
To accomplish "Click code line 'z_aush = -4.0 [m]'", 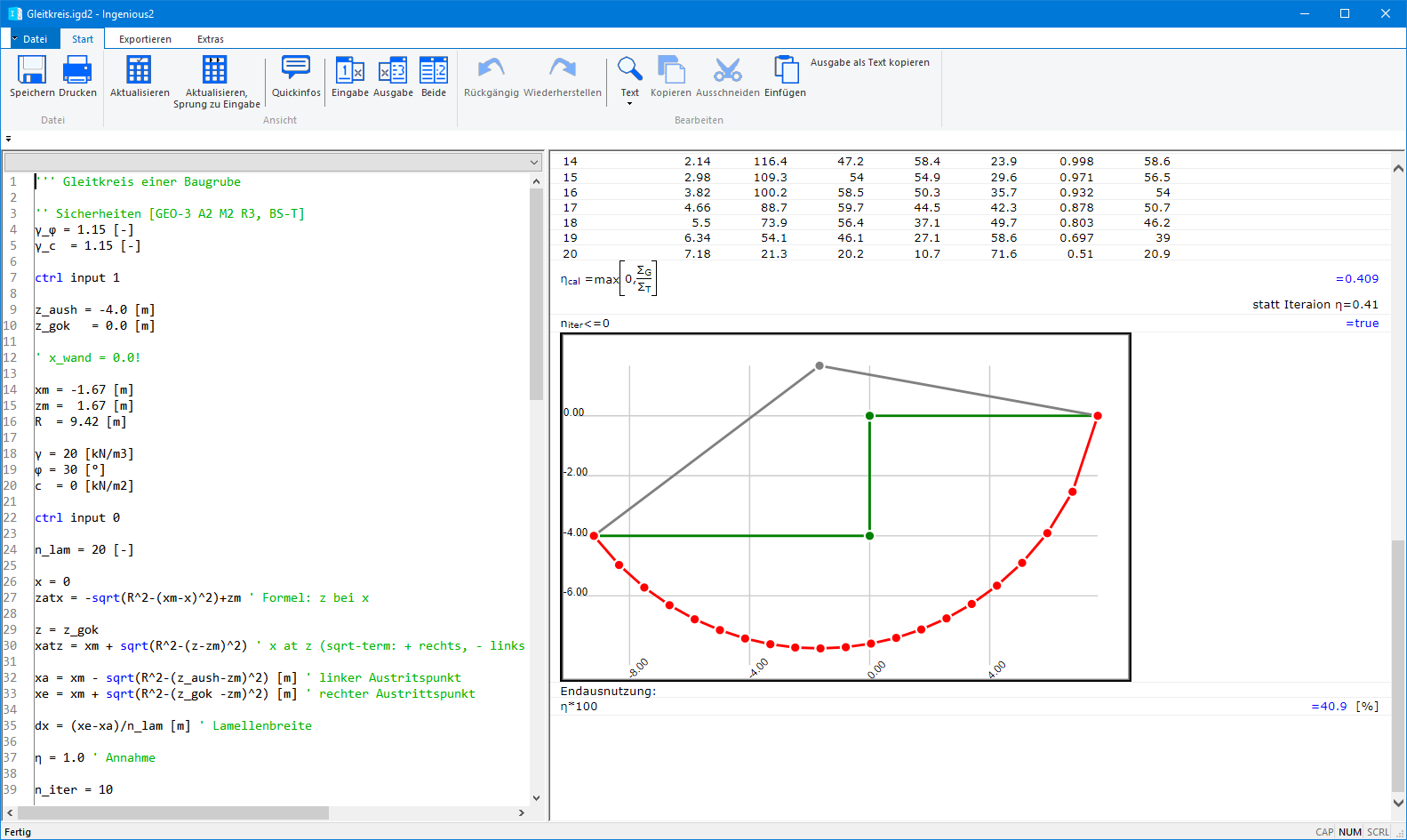I will tap(95, 309).
